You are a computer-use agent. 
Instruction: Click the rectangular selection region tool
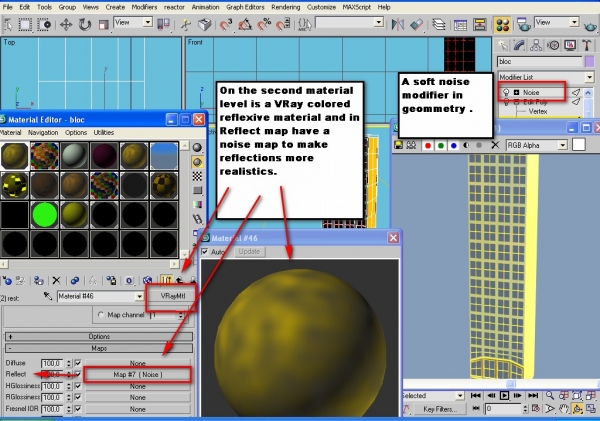pos(25,25)
